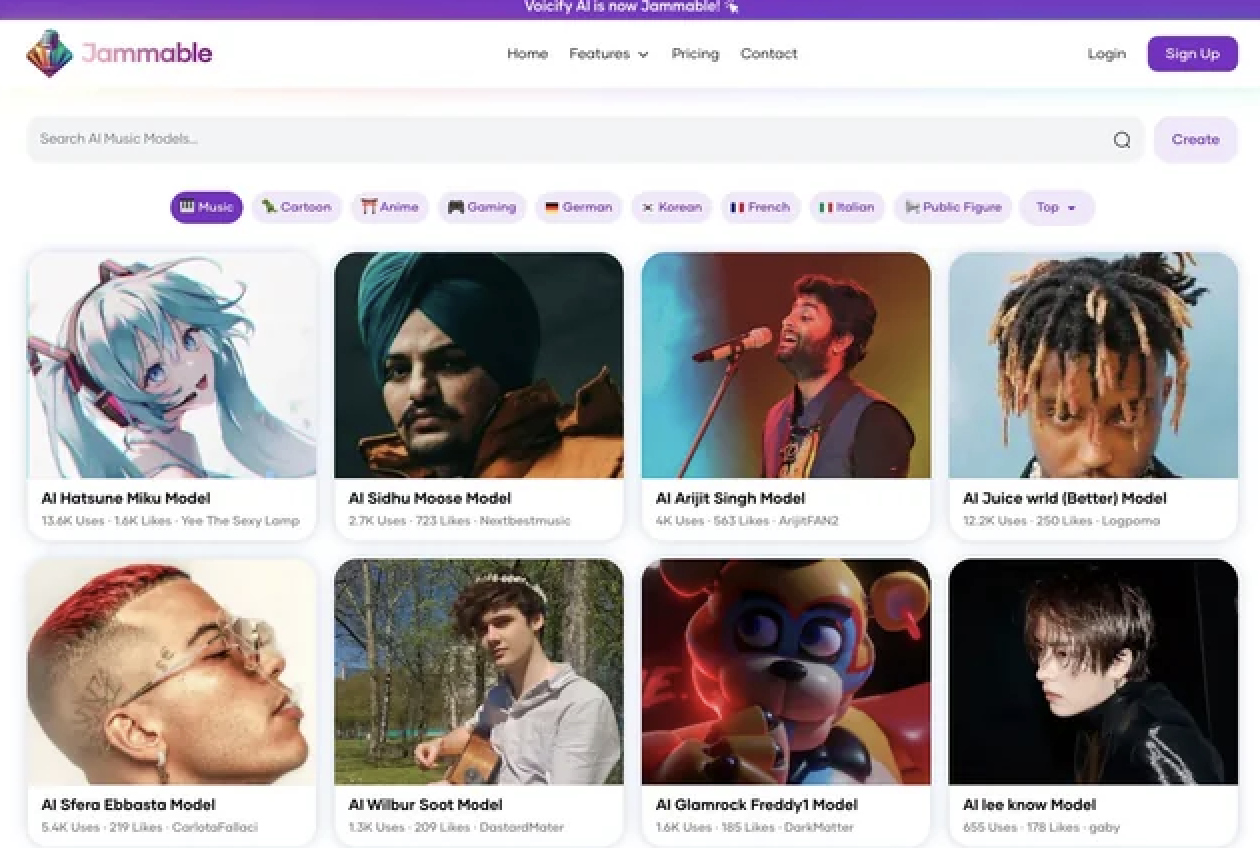Select the Korean language filter

point(671,207)
